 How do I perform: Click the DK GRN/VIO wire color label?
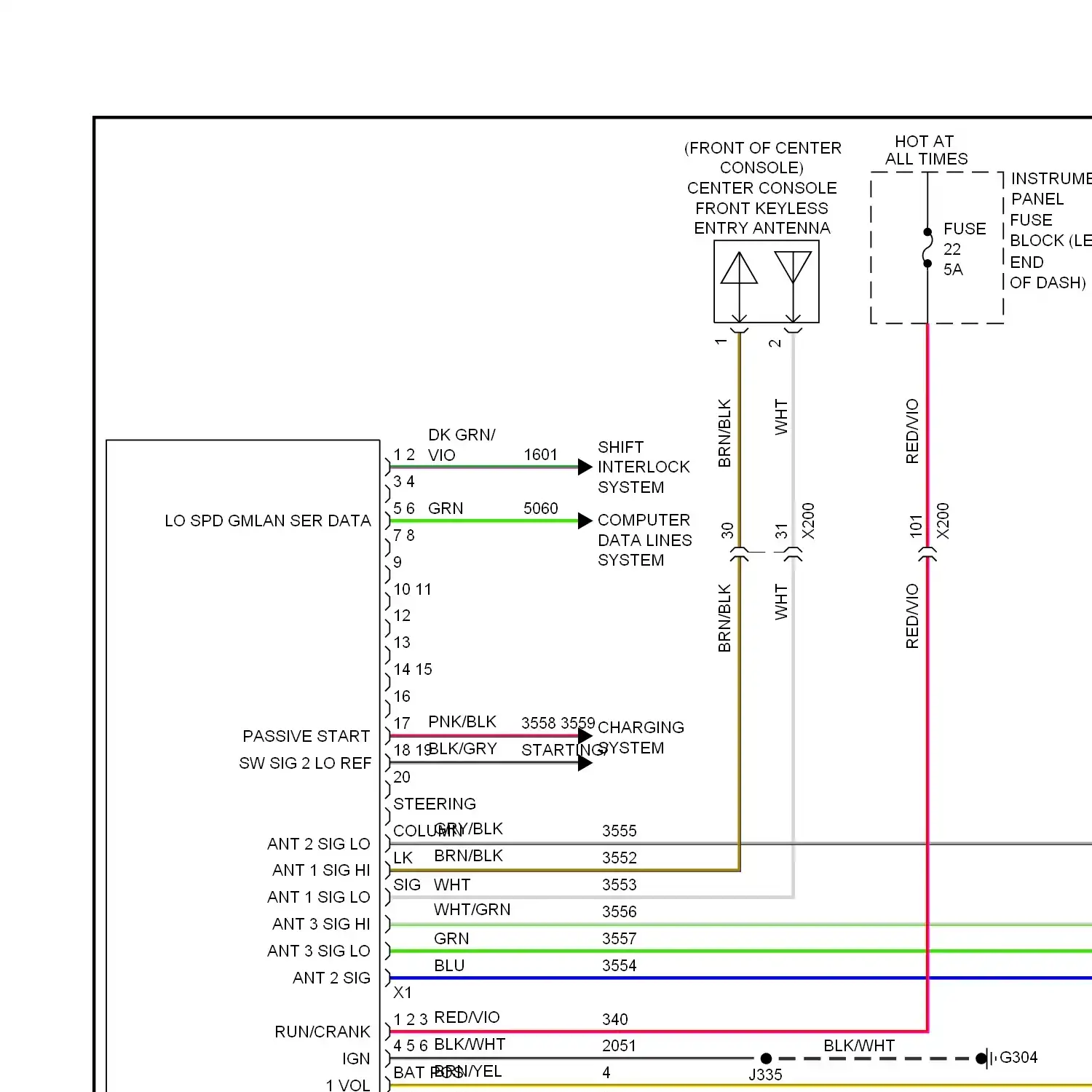tap(462, 445)
